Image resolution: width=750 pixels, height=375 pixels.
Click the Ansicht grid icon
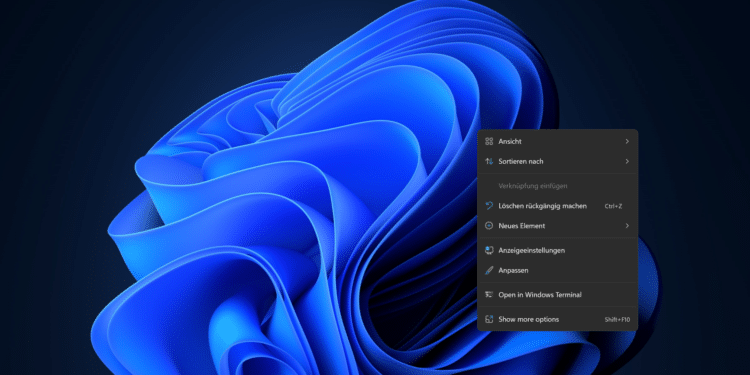pos(489,142)
